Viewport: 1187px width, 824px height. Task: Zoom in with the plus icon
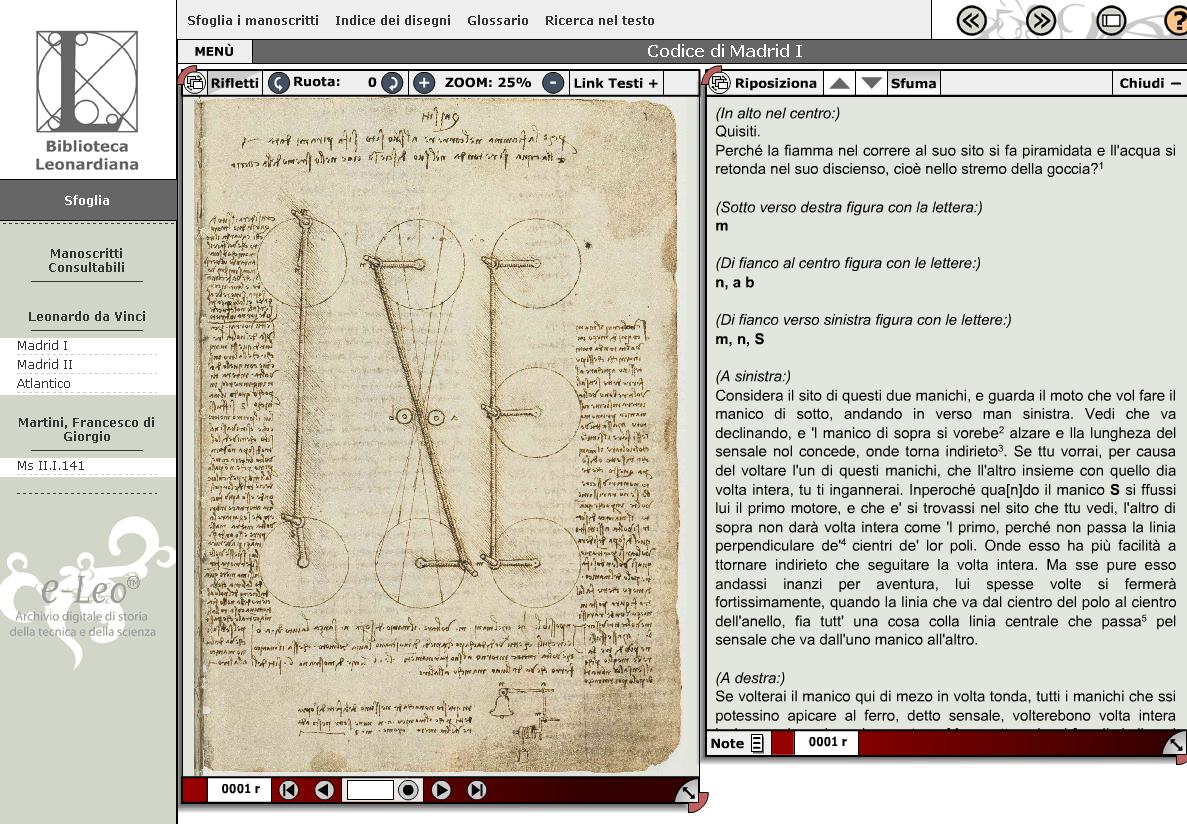[424, 83]
